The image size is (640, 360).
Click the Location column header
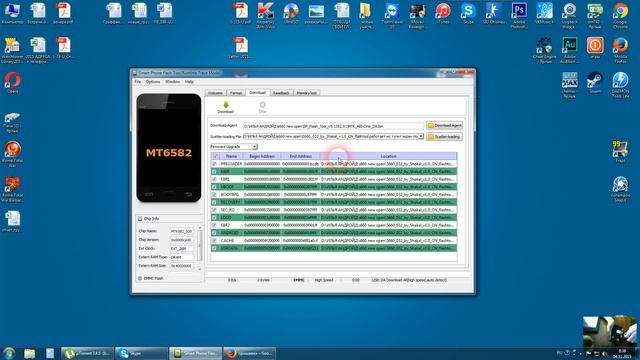click(389, 156)
